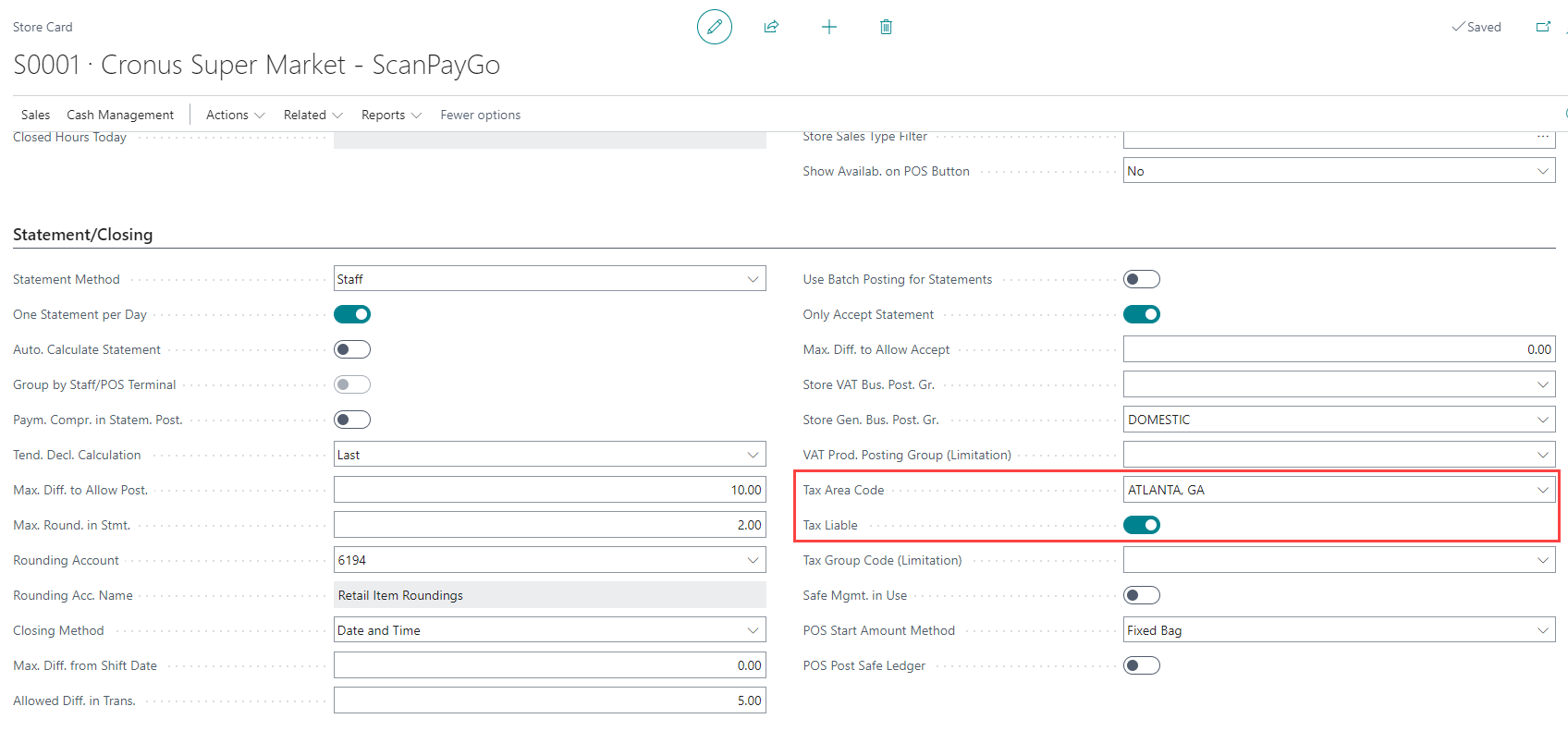Enable Auto. Calculate Statement toggle
Viewport: 1568px width, 743px height.
tap(352, 349)
